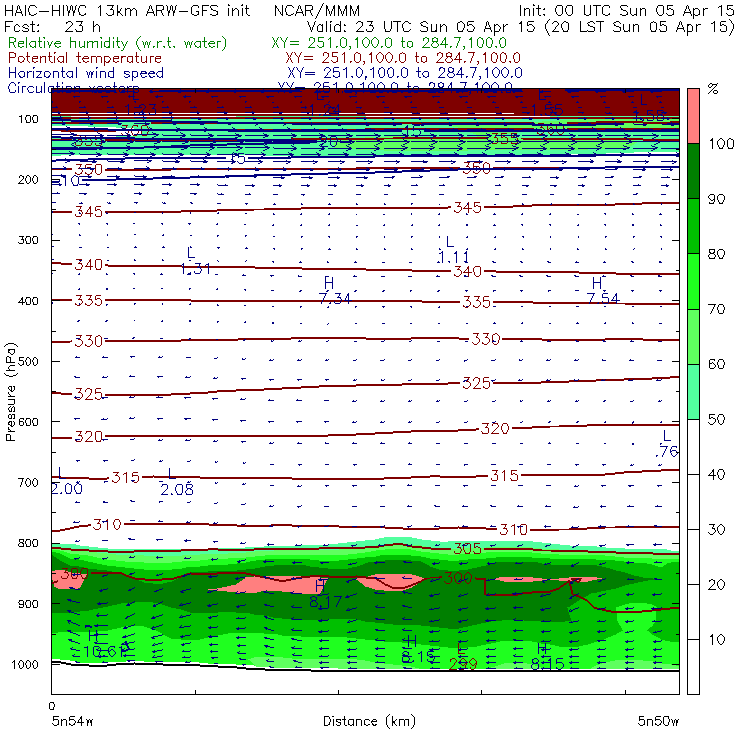Click the '%' unit label above the colorbar

pos(713,89)
